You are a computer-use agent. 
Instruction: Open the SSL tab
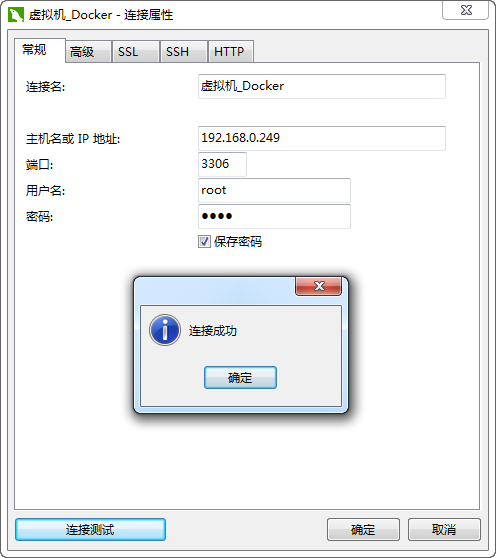pos(136,52)
